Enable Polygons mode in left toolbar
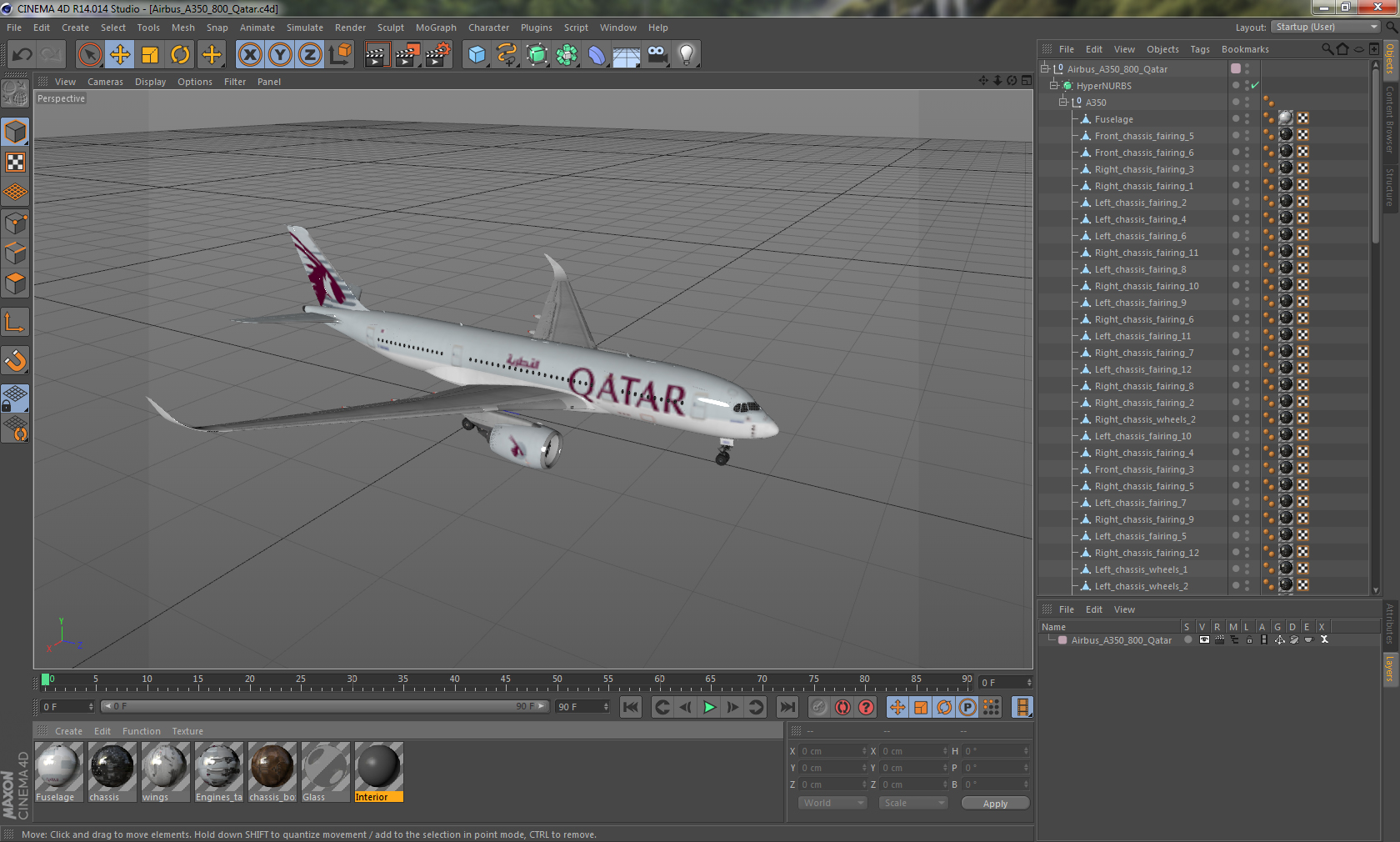The image size is (1400, 842). click(15, 283)
